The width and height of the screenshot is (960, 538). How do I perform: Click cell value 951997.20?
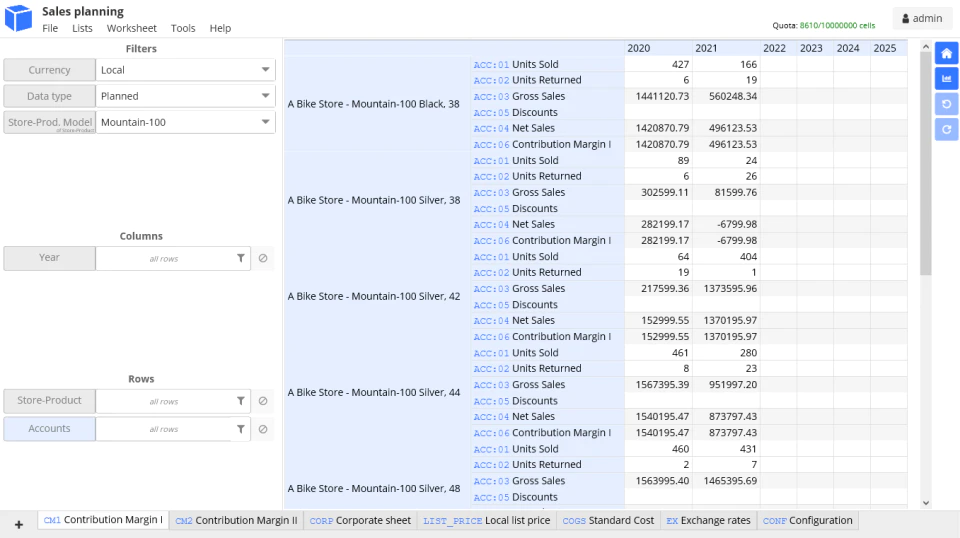pyautogui.click(x=726, y=384)
